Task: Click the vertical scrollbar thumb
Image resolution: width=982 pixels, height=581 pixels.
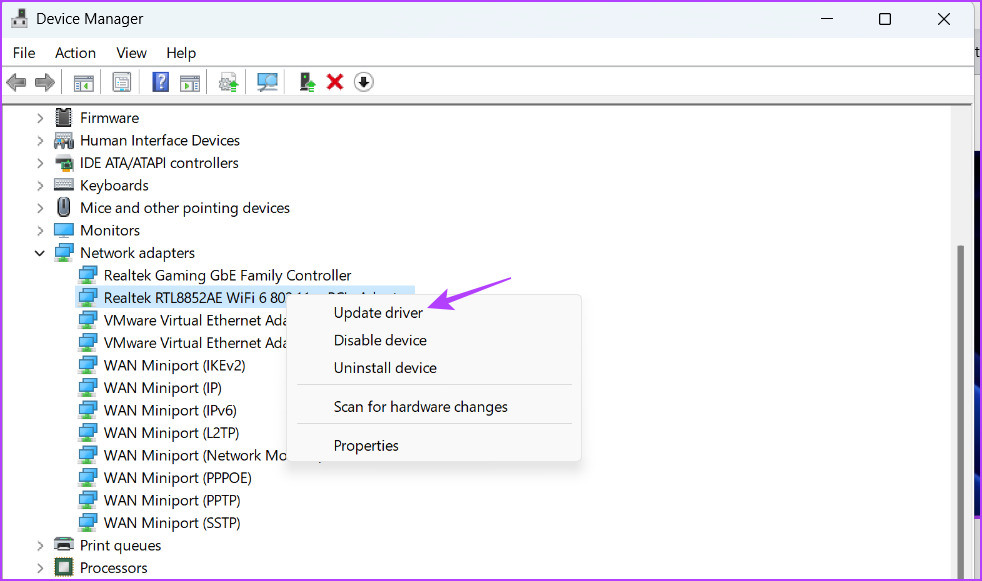Action: [x=960, y=411]
